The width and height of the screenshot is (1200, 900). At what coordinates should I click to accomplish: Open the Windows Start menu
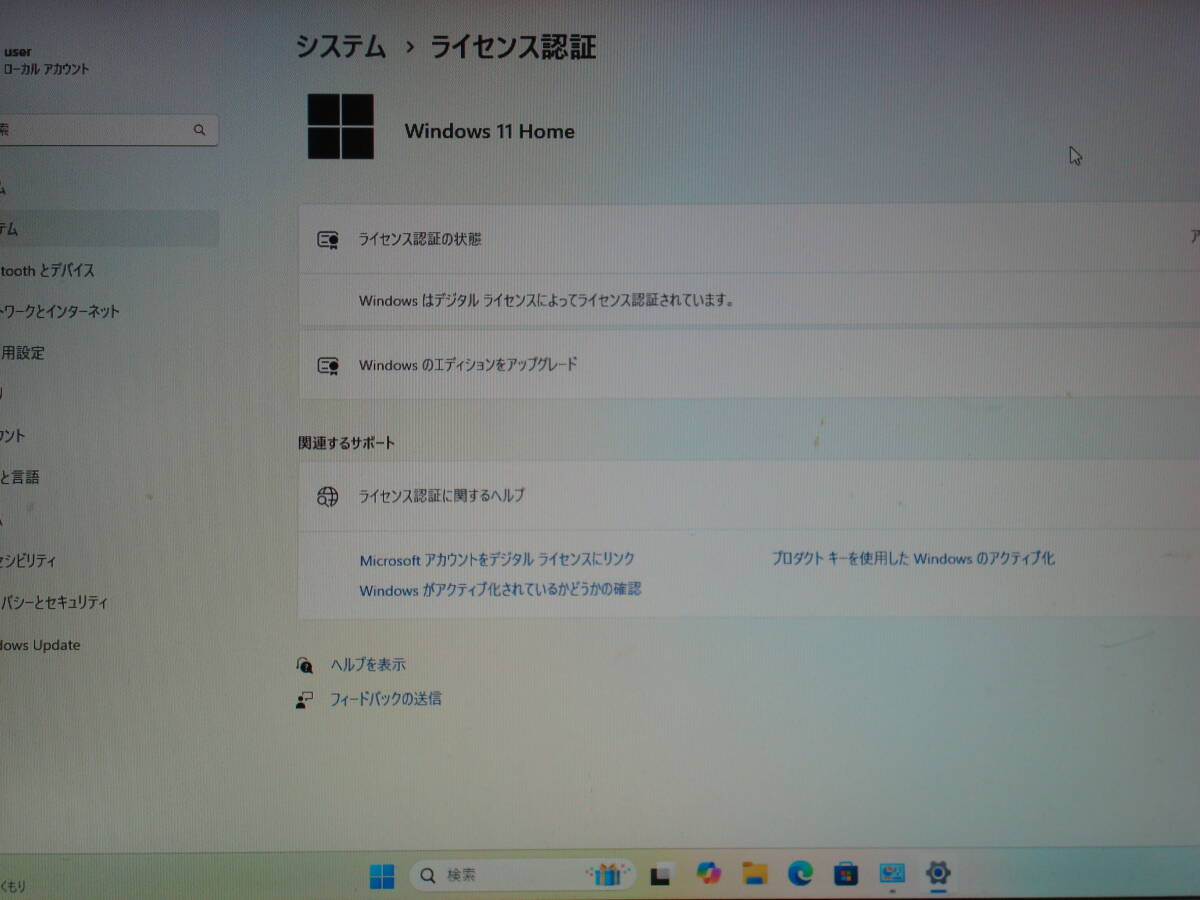click(381, 876)
